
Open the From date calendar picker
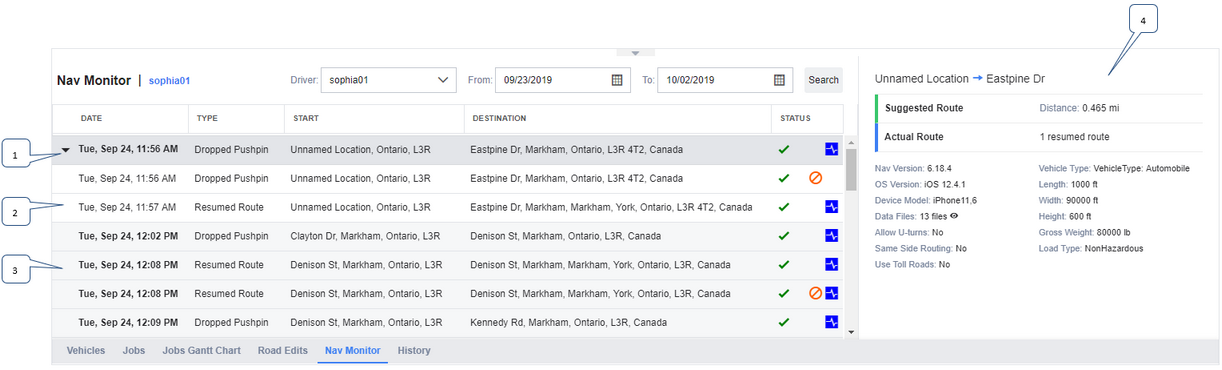[617, 80]
